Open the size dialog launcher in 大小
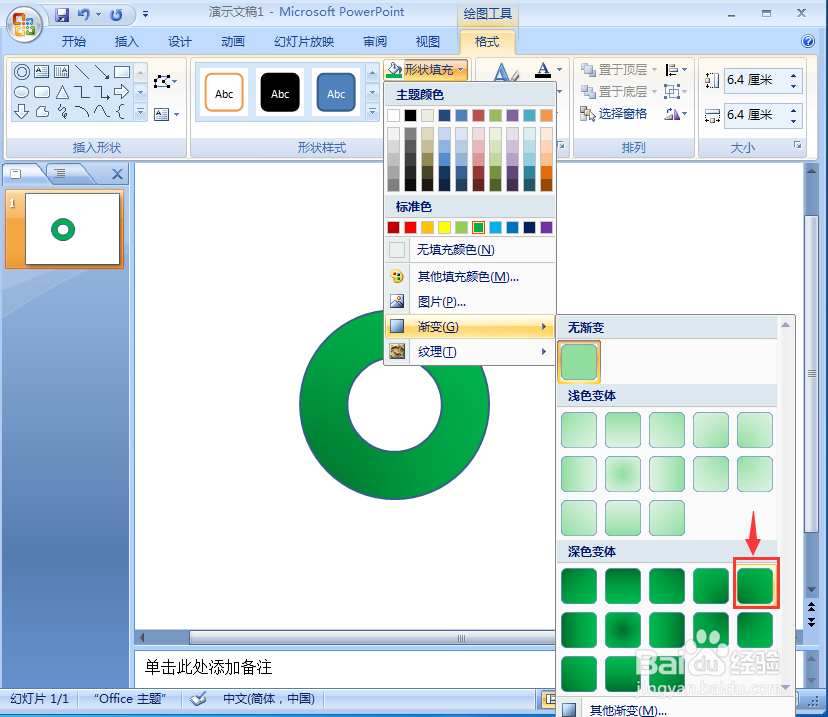The image size is (828, 717). click(797, 145)
